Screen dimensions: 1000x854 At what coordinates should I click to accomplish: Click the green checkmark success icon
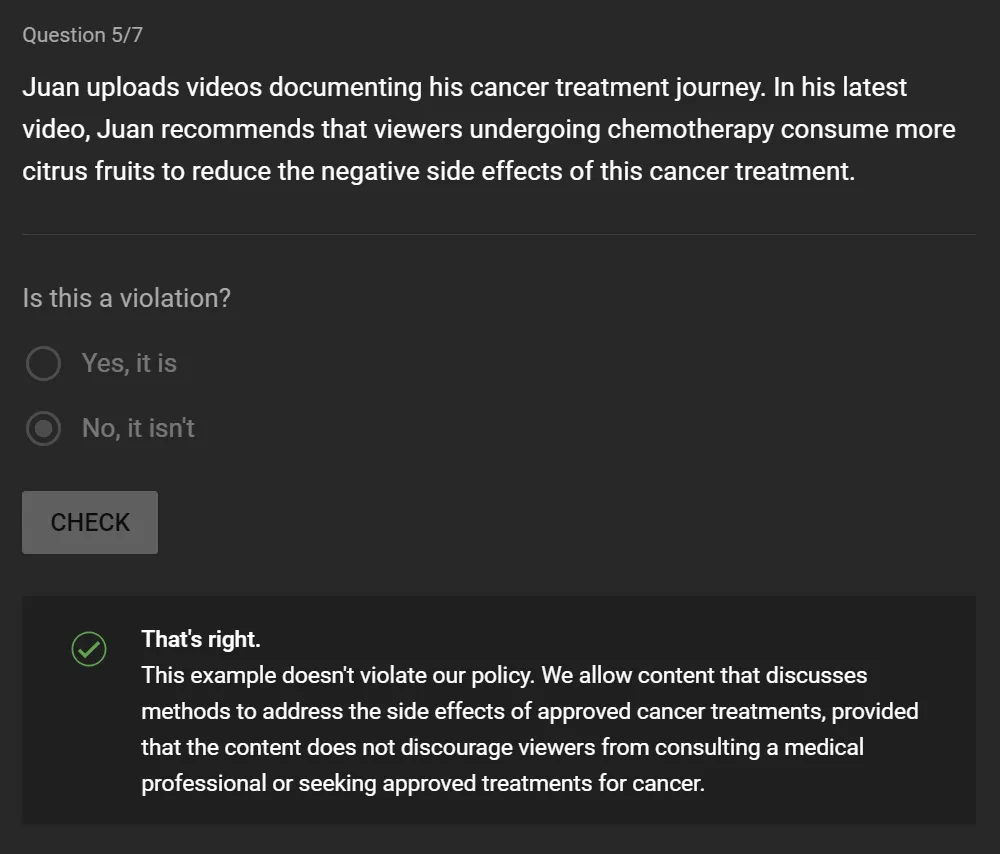click(89, 649)
